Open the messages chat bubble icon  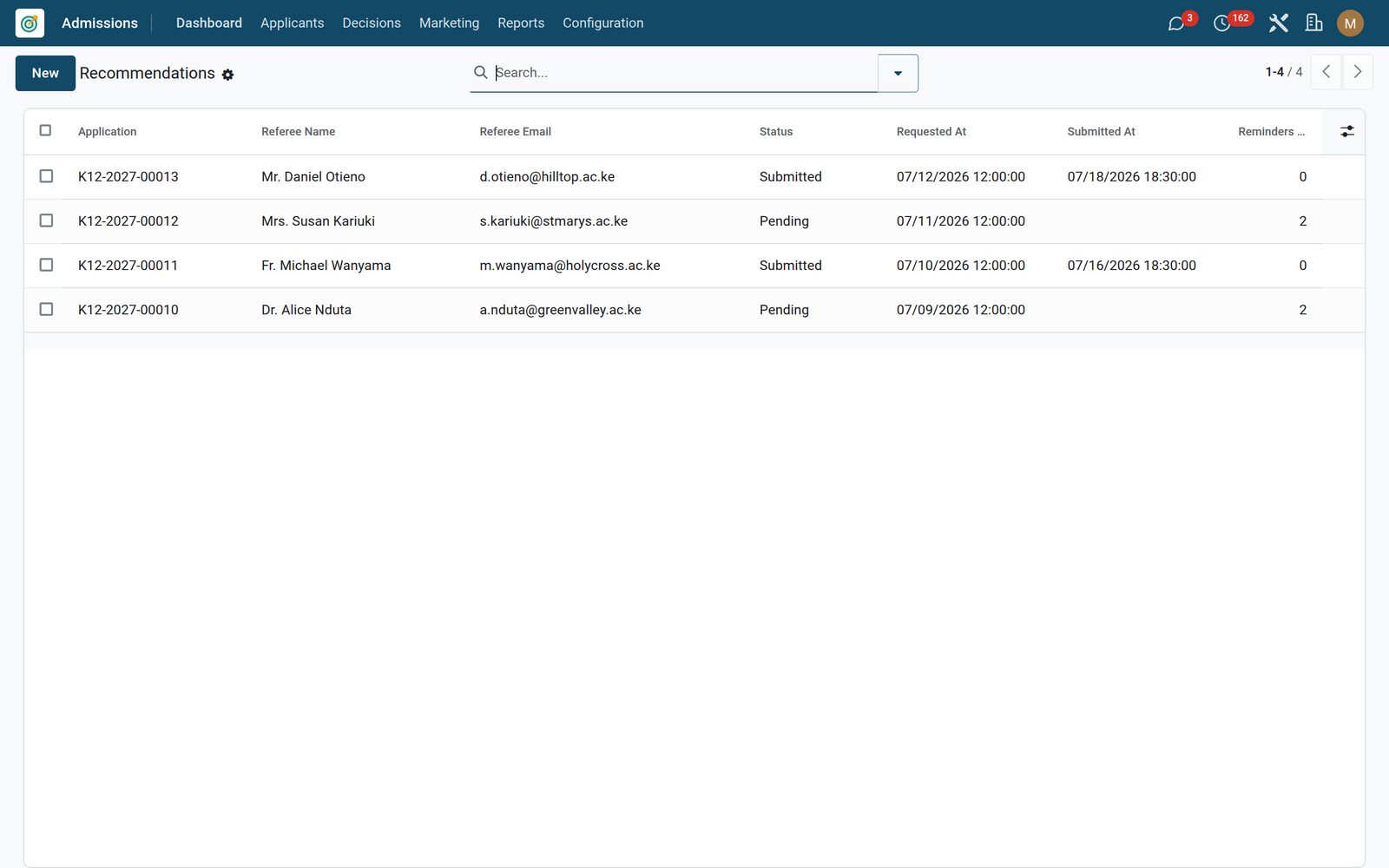[1176, 23]
